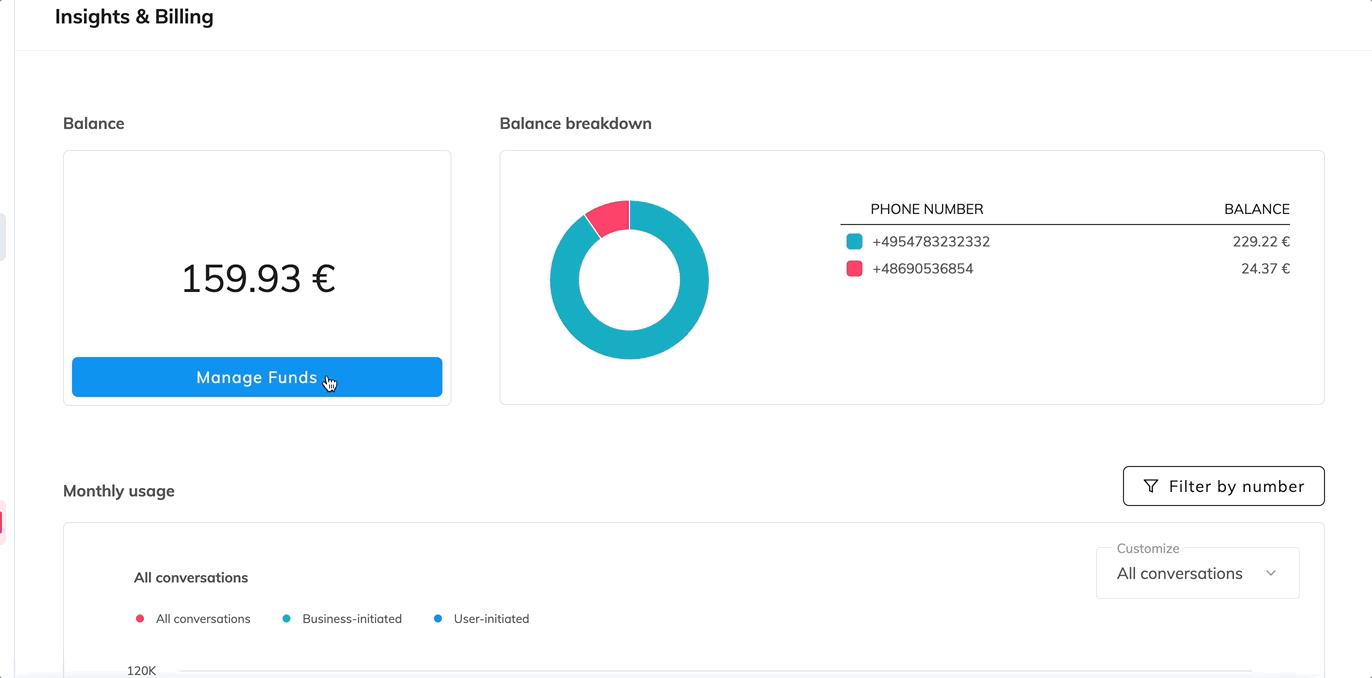Open the Filter by number button
1372x678 pixels.
(1223, 486)
